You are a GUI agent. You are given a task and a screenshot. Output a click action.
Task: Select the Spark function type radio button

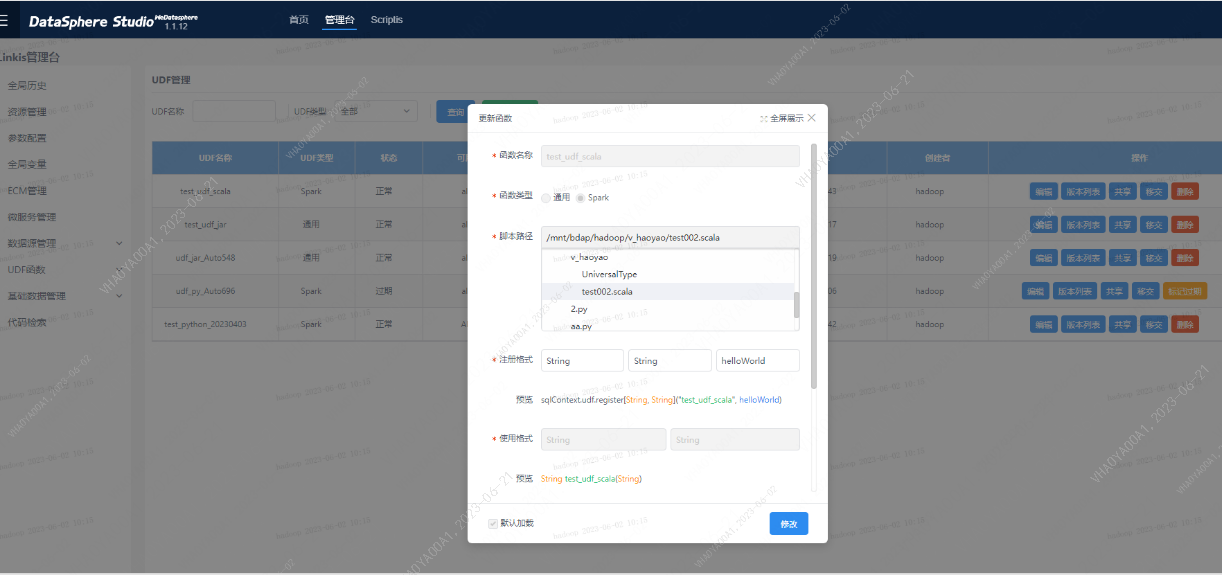pos(580,198)
